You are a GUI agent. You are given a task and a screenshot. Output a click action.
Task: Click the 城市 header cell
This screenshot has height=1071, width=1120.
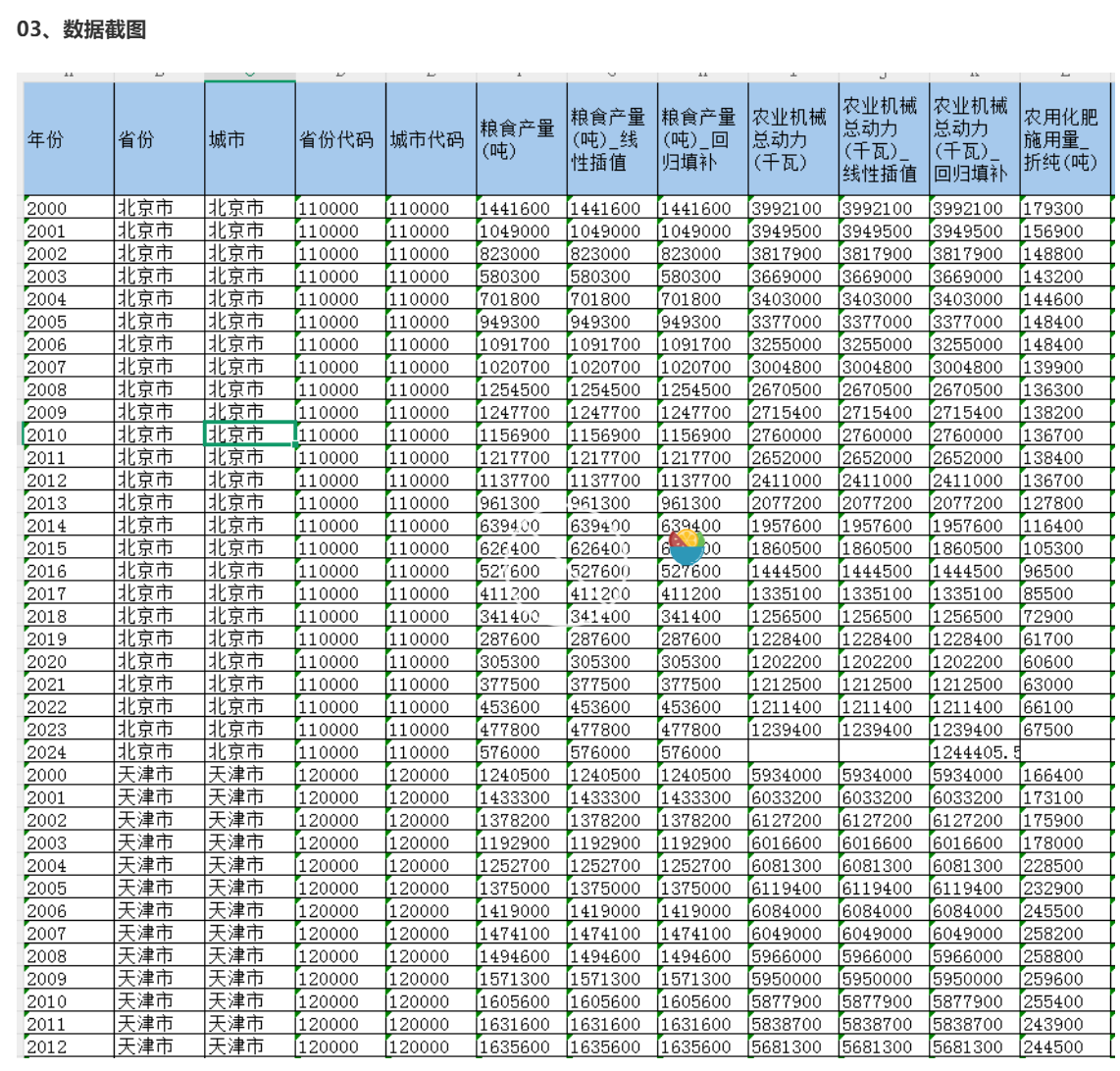tap(250, 138)
